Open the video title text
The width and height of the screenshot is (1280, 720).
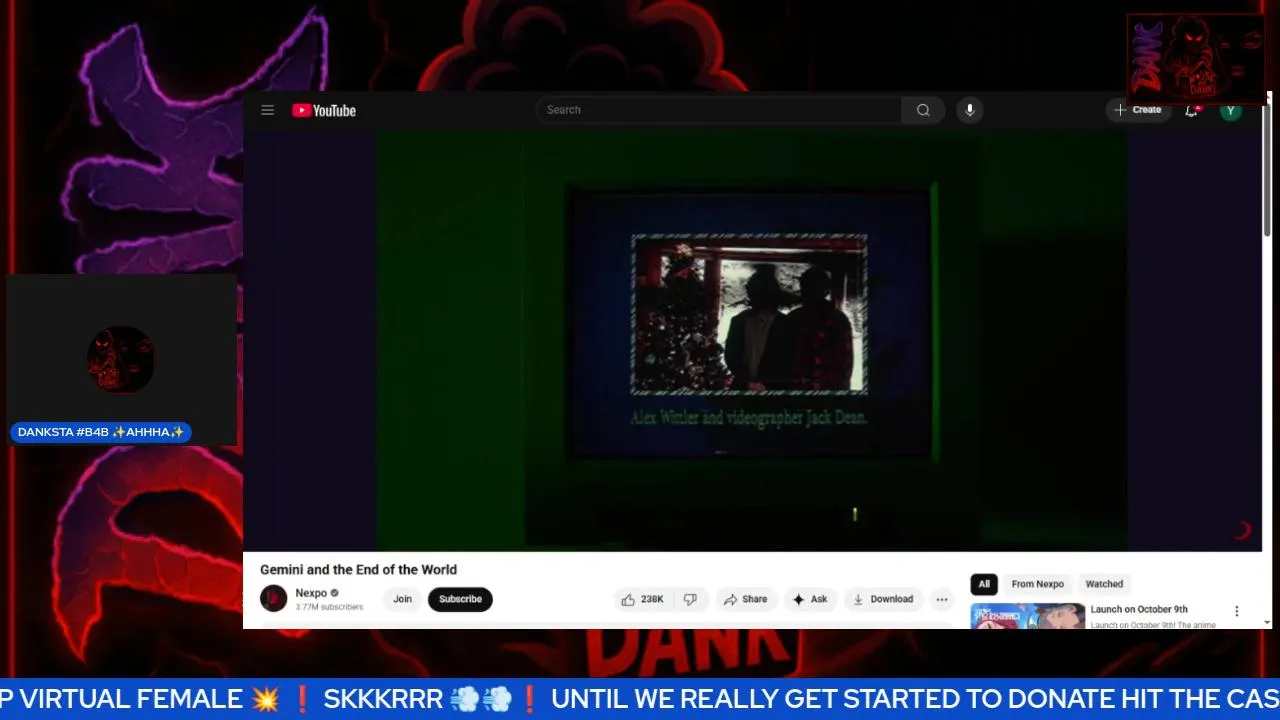358,569
